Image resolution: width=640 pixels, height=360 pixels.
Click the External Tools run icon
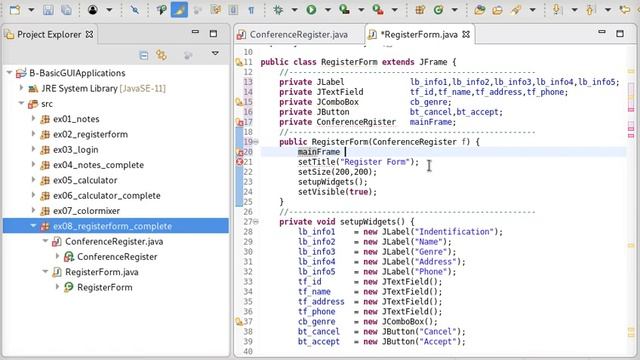[378, 10]
